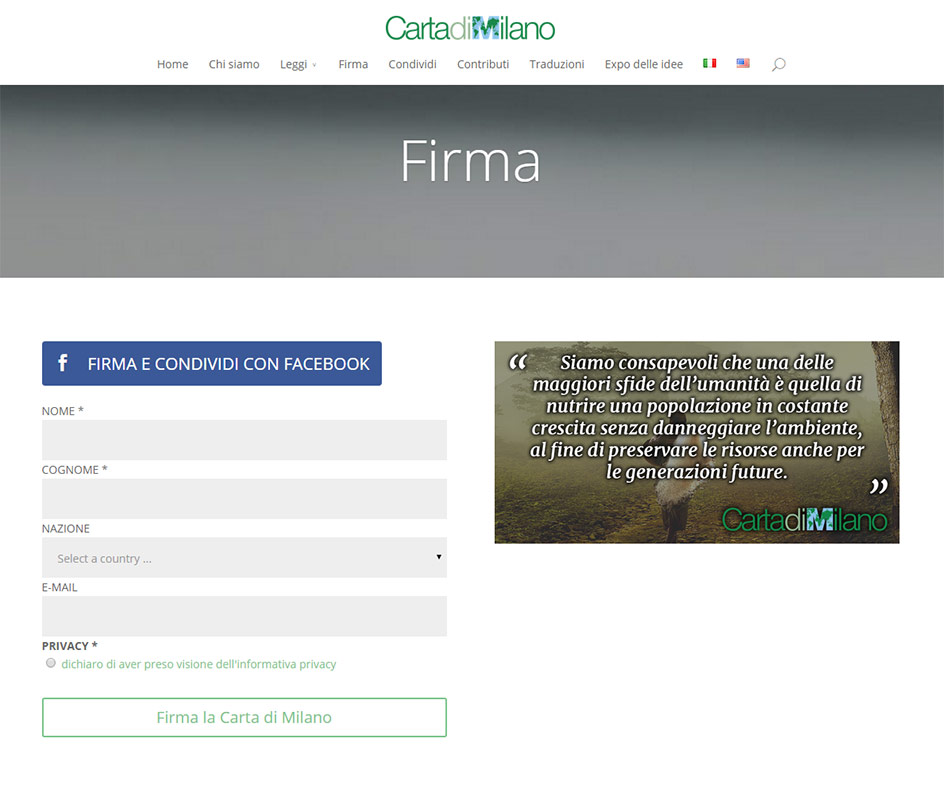Open the search magnifier icon
The image size is (944, 800).
(x=778, y=64)
